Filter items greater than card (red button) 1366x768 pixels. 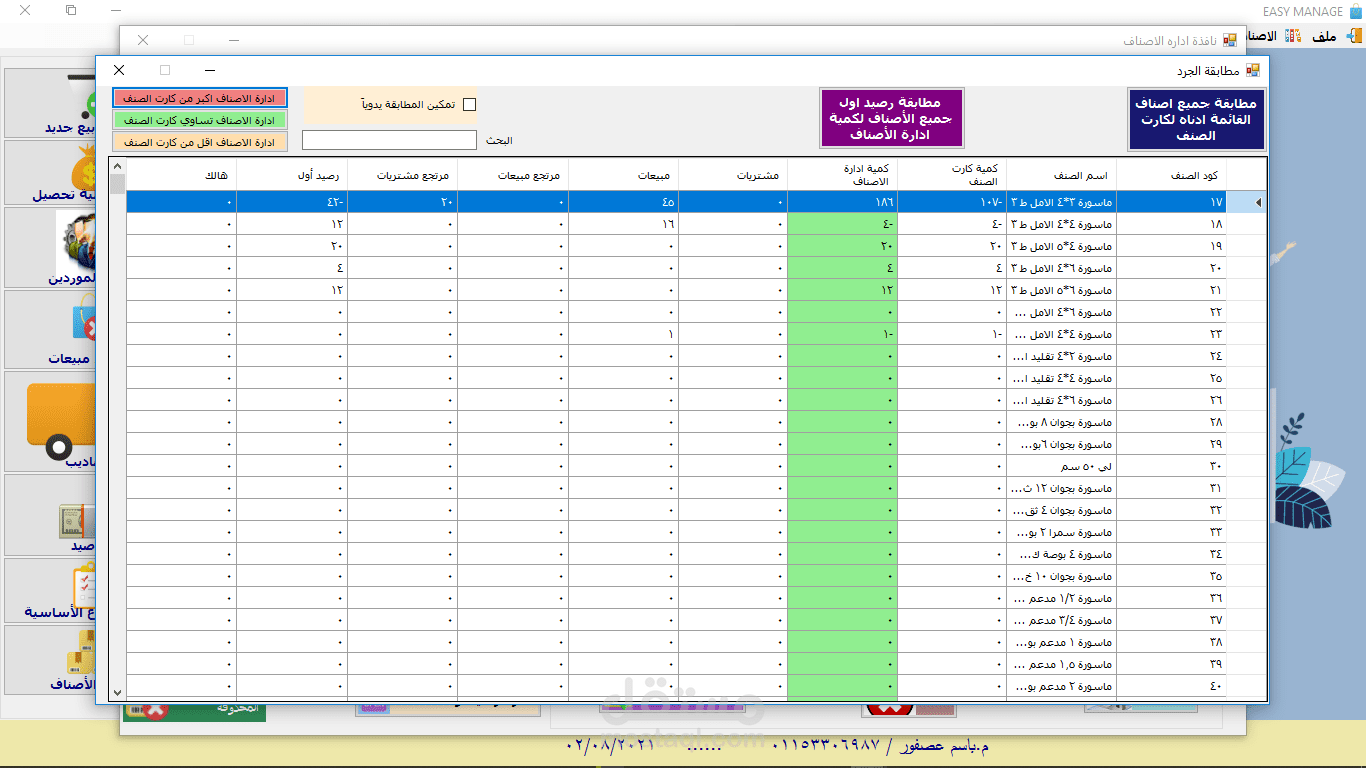click(x=200, y=98)
